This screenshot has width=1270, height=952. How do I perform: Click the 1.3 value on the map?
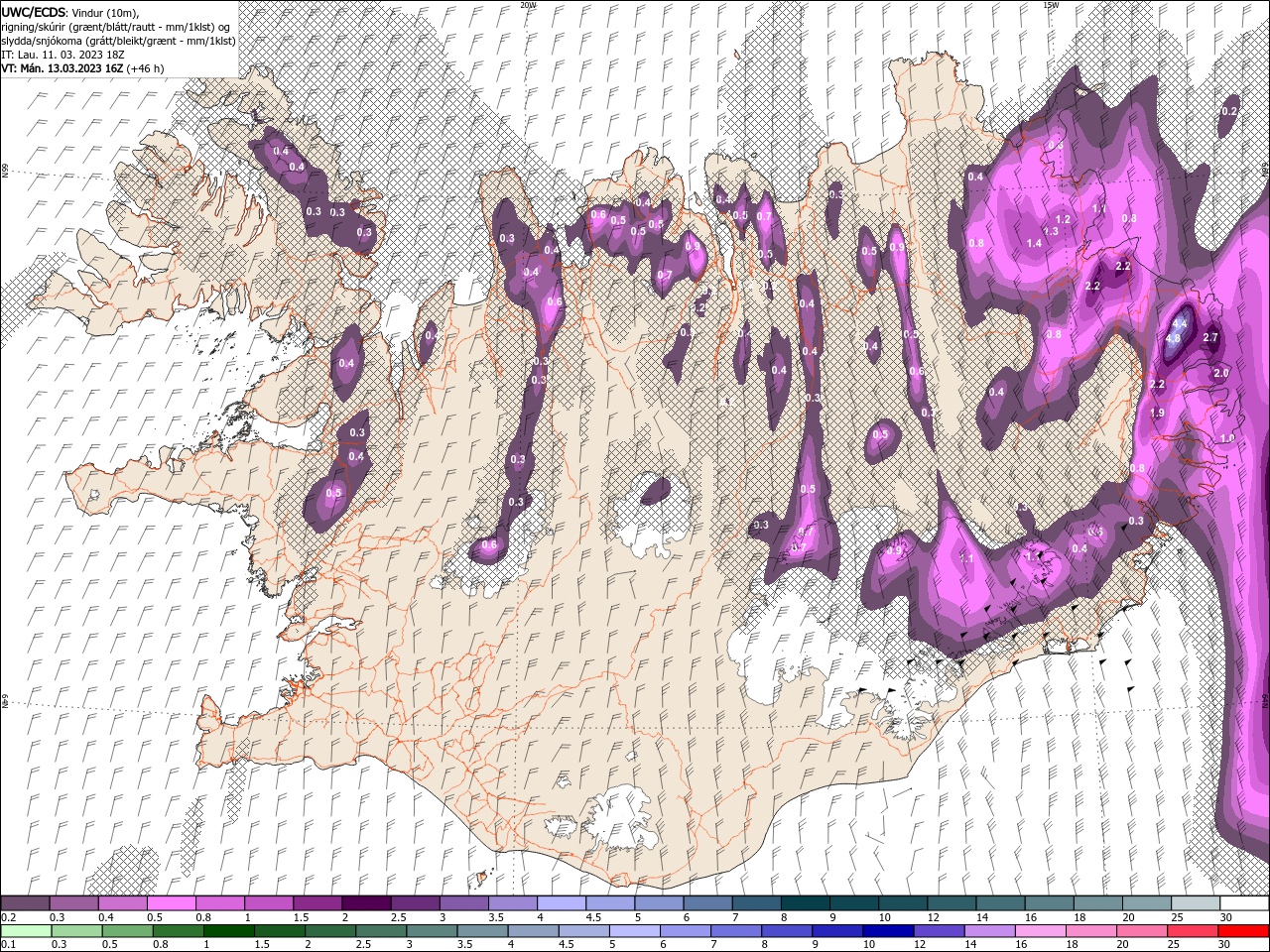1051,231
